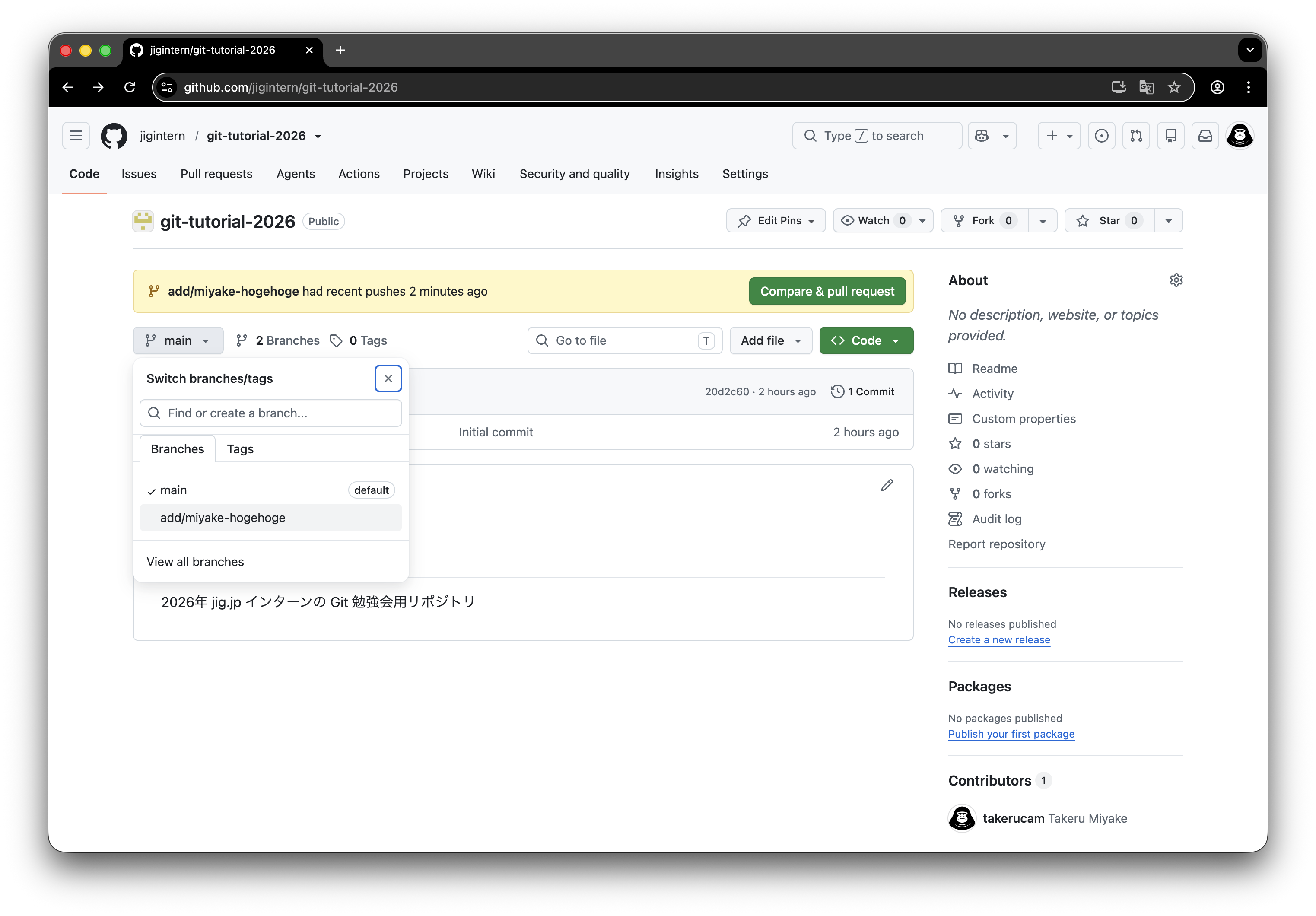Go back with the browser back arrow
This screenshot has width=1316, height=916.
(68, 87)
